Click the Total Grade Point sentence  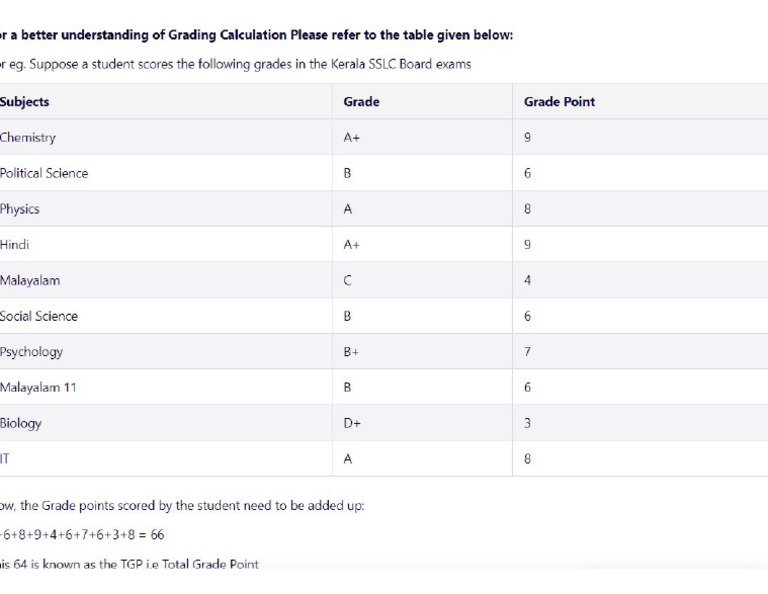[x=129, y=564]
